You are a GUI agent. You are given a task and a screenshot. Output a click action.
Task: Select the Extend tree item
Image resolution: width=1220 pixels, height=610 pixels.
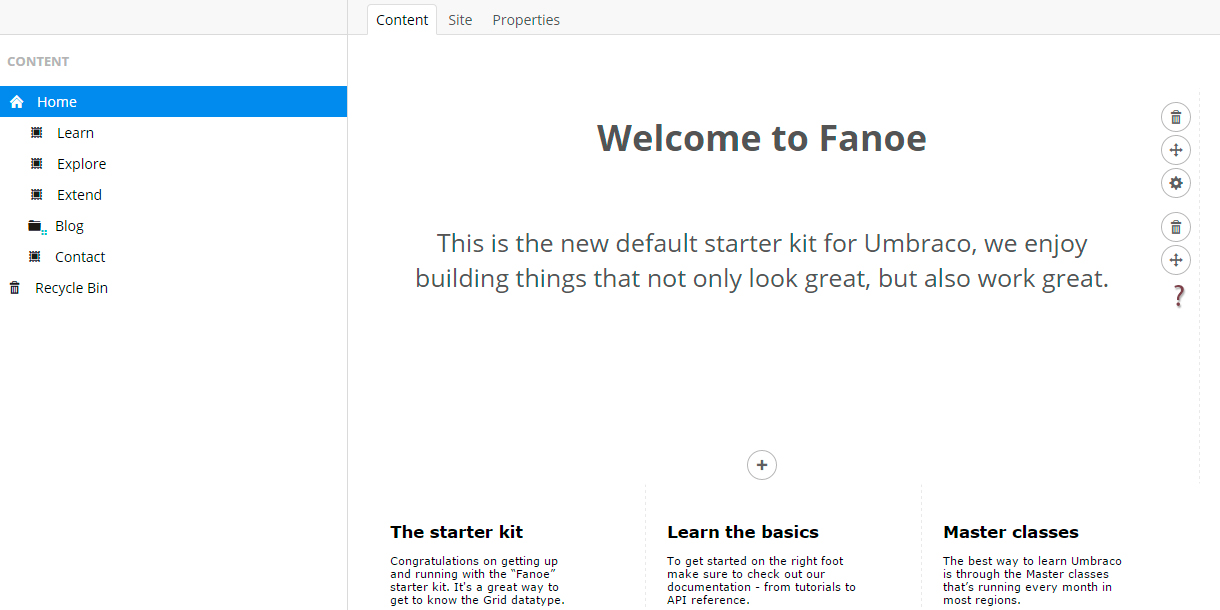(x=79, y=195)
